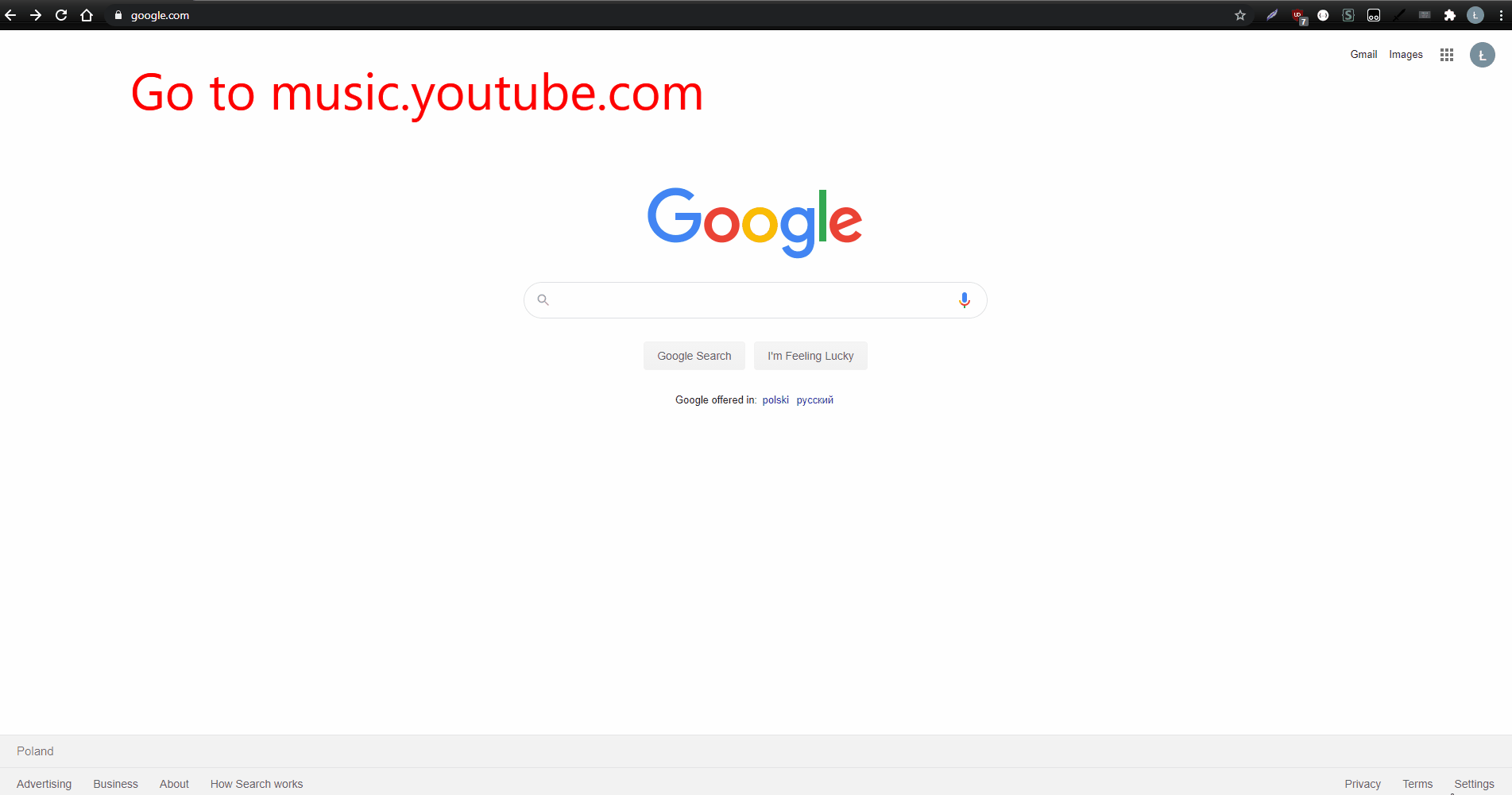The width and height of the screenshot is (1512, 795).
Task: Open the Gmail link
Action: pos(1363,55)
